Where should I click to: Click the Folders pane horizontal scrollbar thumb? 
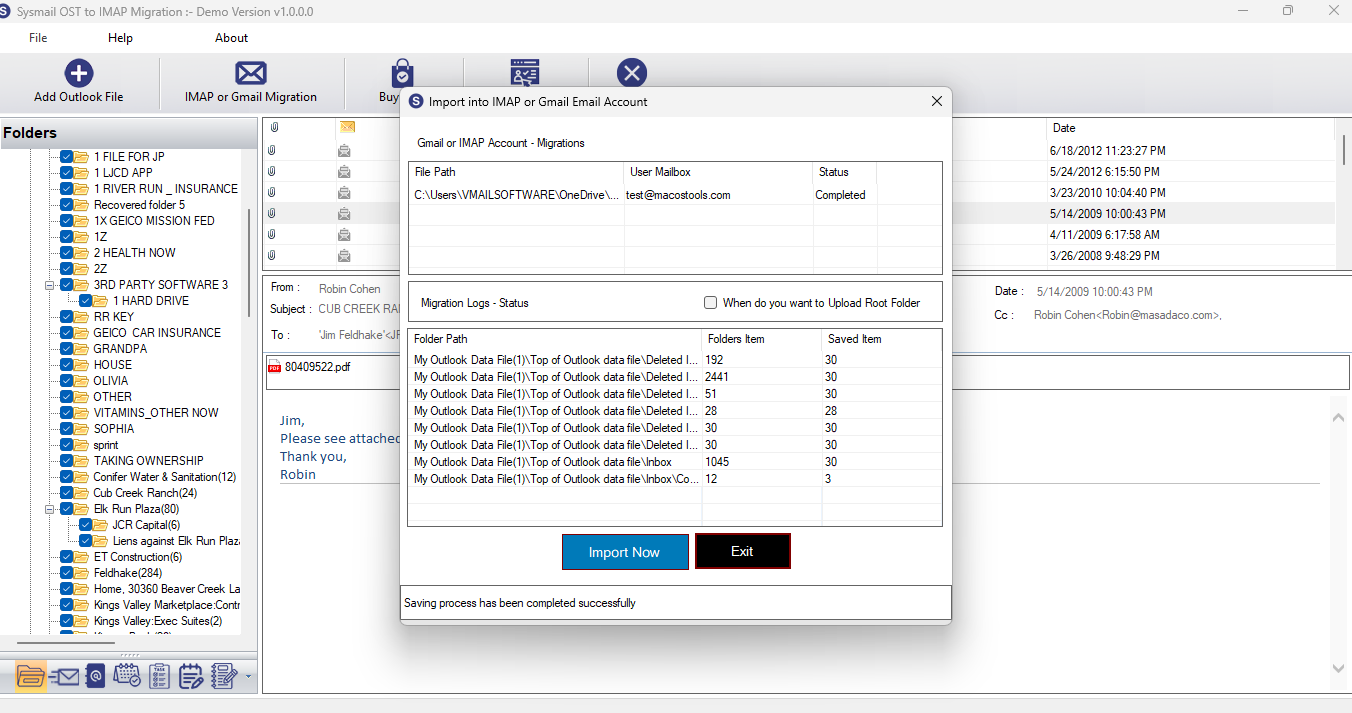(66, 644)
